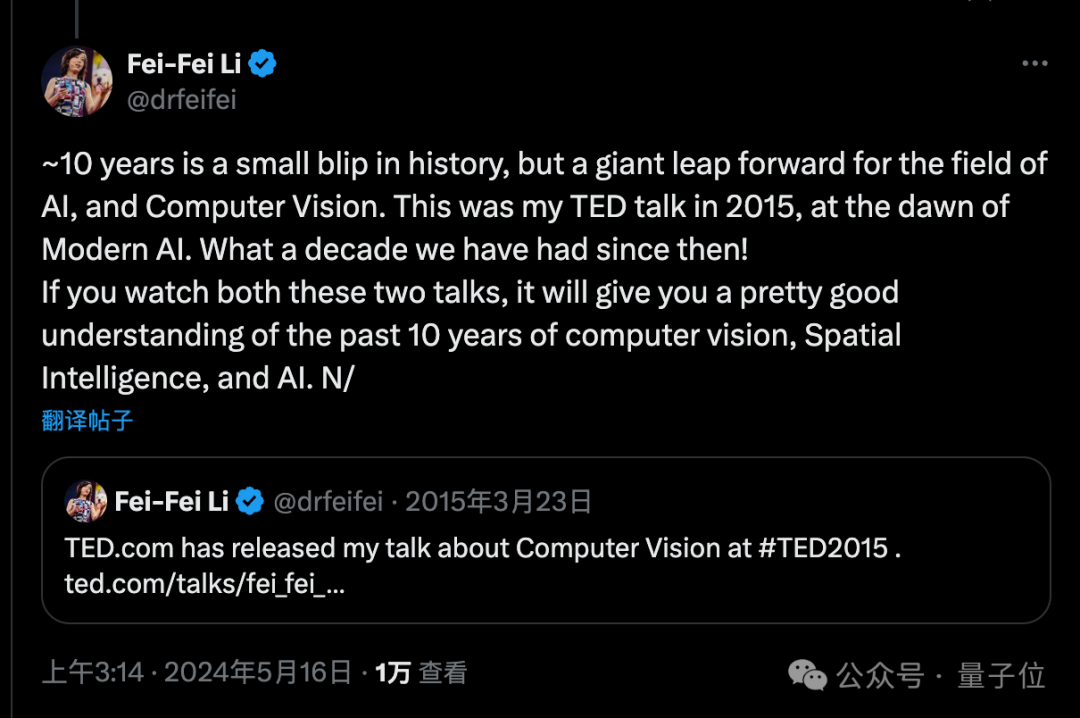The height and width of the screenshot is (718, 1080).
Task: Open the #TED2015 hashtag
Action: [x=823, y=548]
